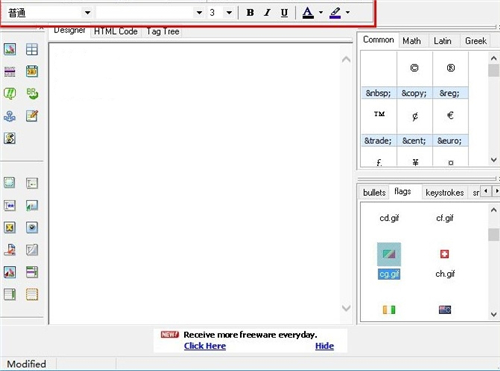Insert a horizontal rule line
This screenshot has height=371, width=500.
click(x=10, y=71)
